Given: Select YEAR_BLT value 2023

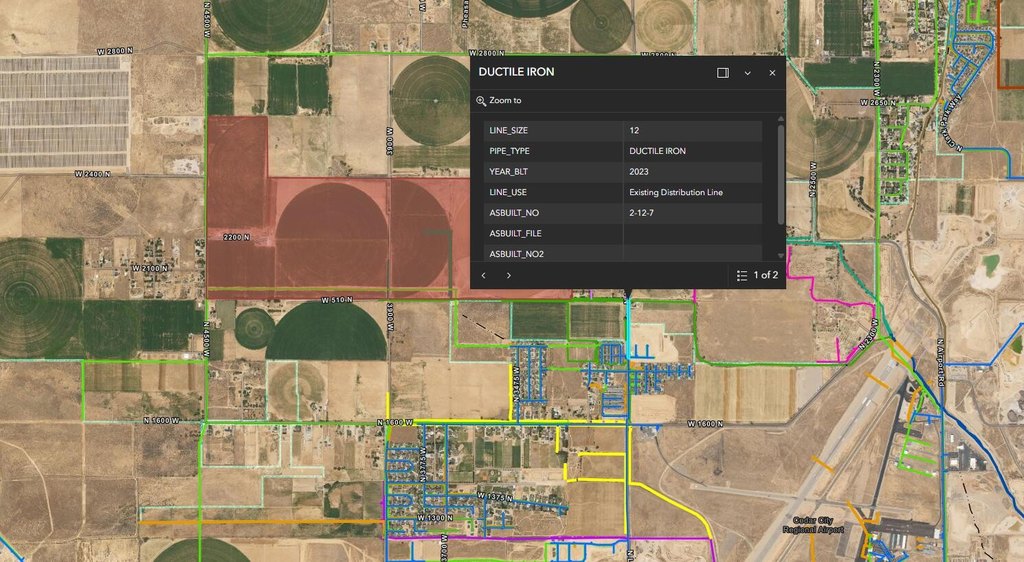Looking at the screenshot, I should (639, 172).
